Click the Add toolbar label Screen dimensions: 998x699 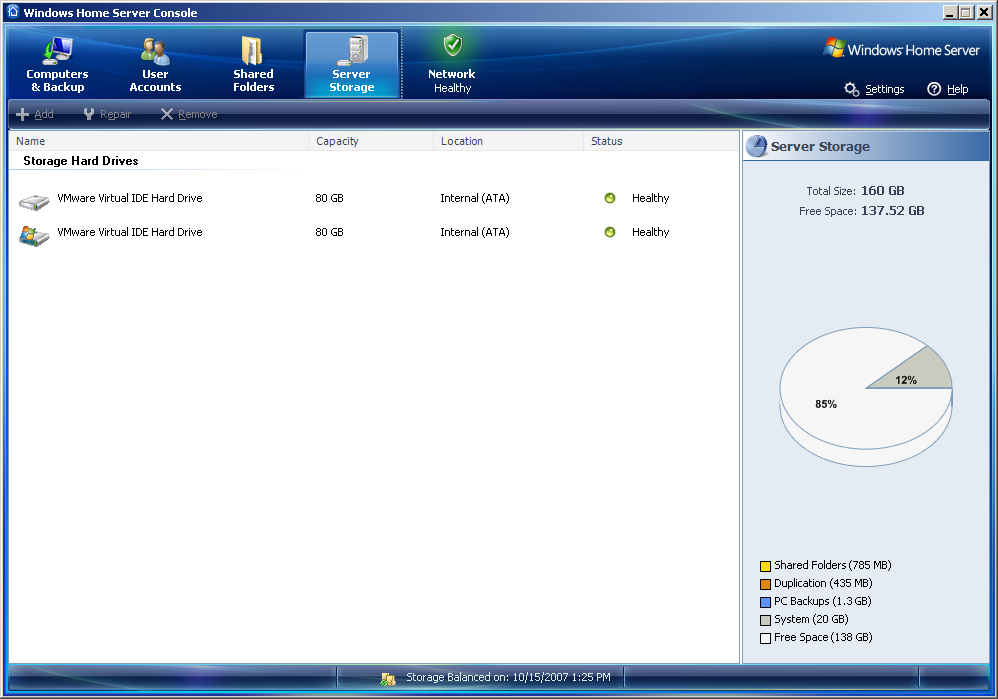point(44,115)
